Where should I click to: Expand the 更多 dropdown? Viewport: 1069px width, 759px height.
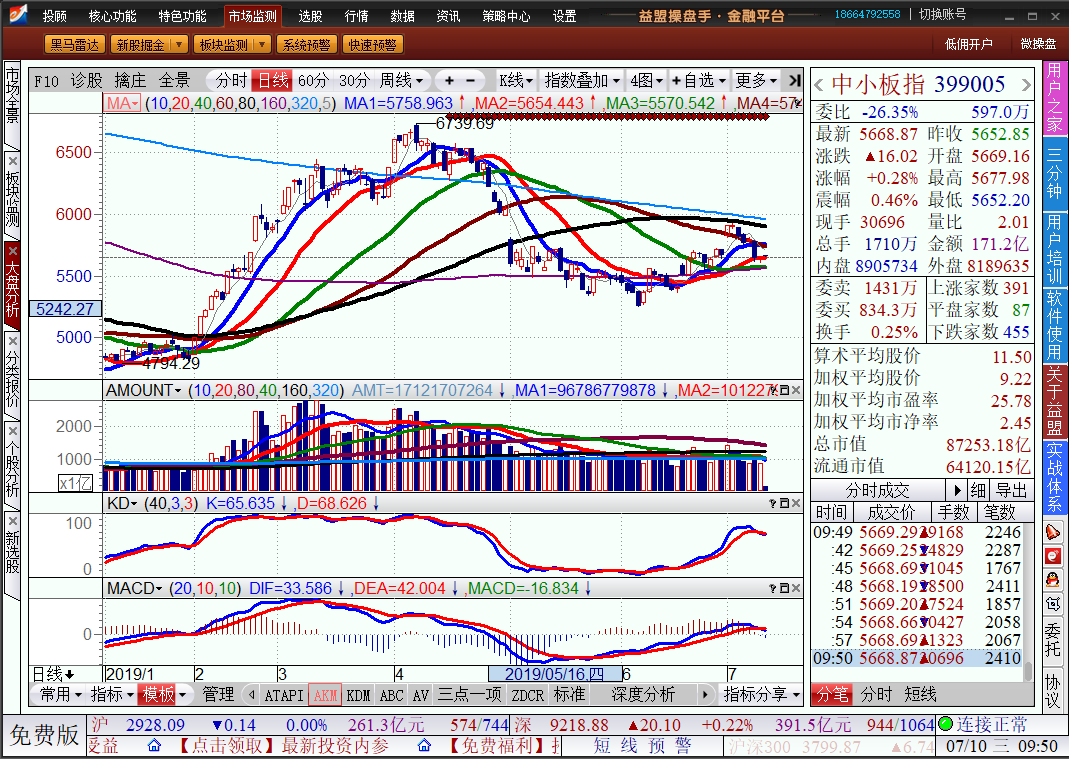coord(756,80)
